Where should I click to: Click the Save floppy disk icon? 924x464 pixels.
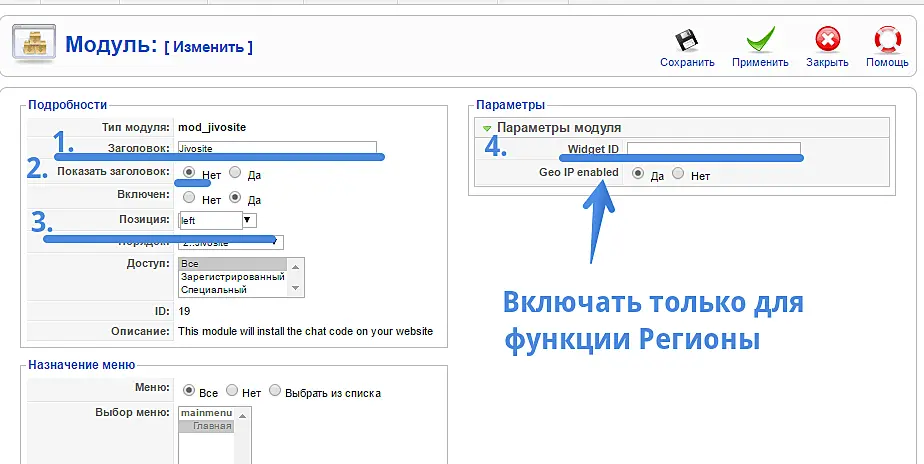tap(687, 41)
